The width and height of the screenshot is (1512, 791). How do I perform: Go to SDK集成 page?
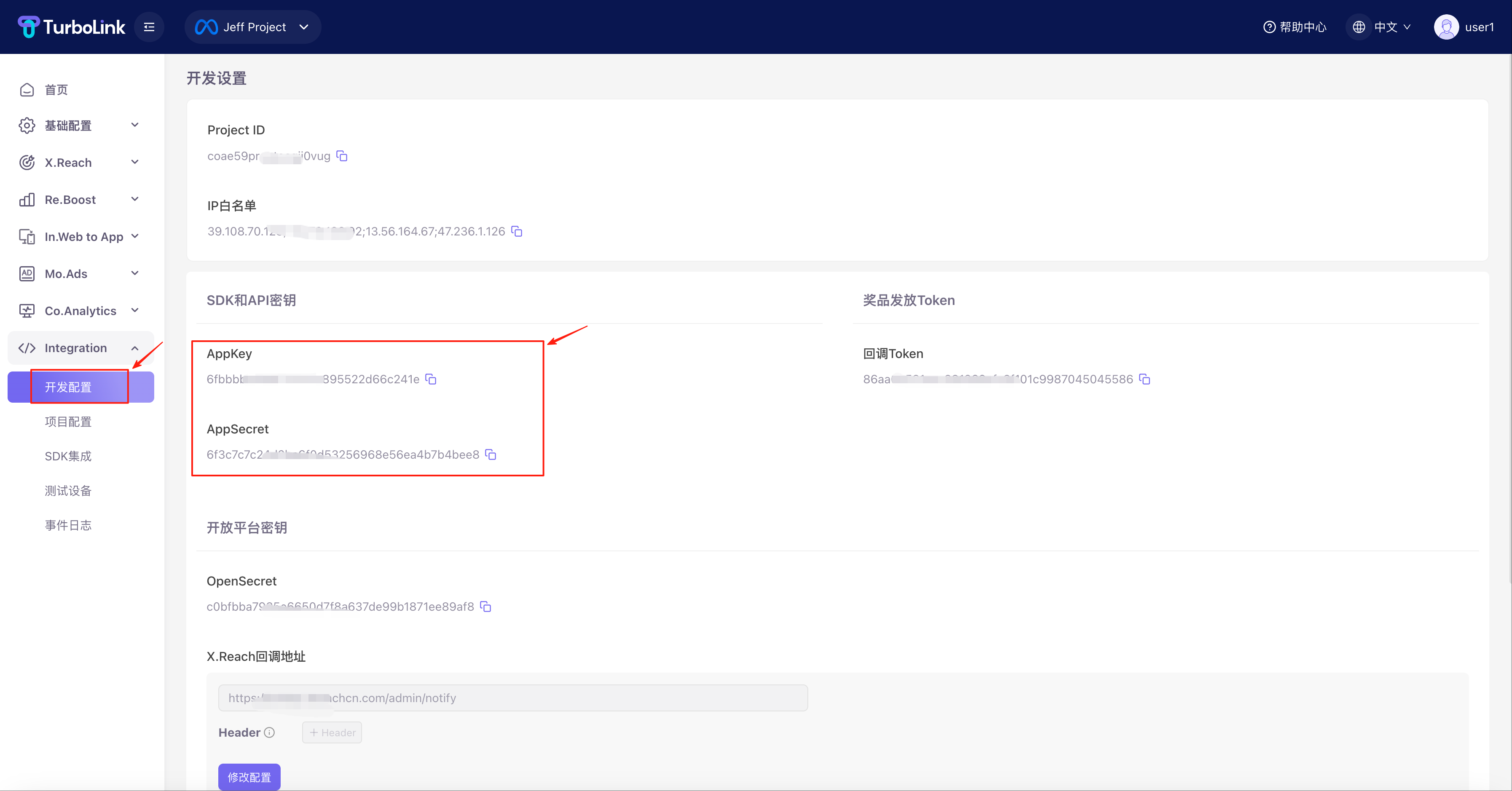tap(68, 456)
